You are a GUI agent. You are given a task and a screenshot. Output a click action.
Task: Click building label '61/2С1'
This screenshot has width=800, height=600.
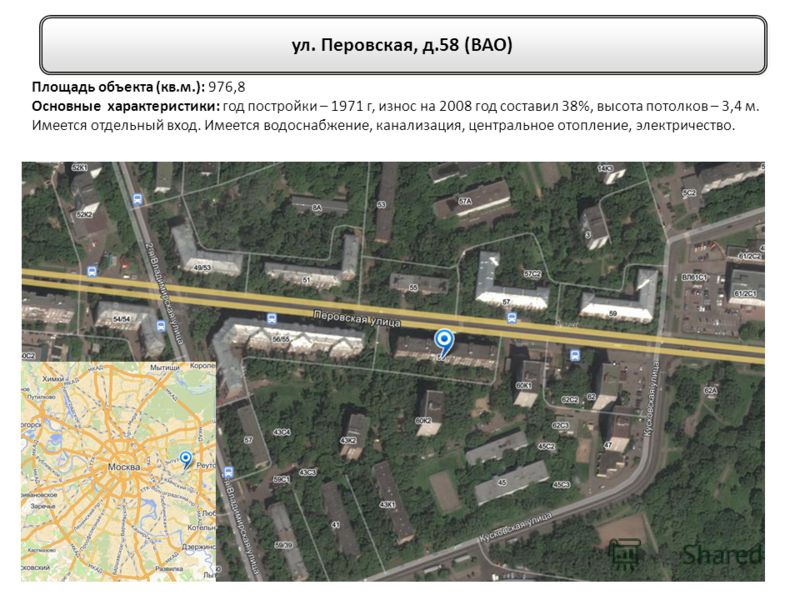point(745,294)
